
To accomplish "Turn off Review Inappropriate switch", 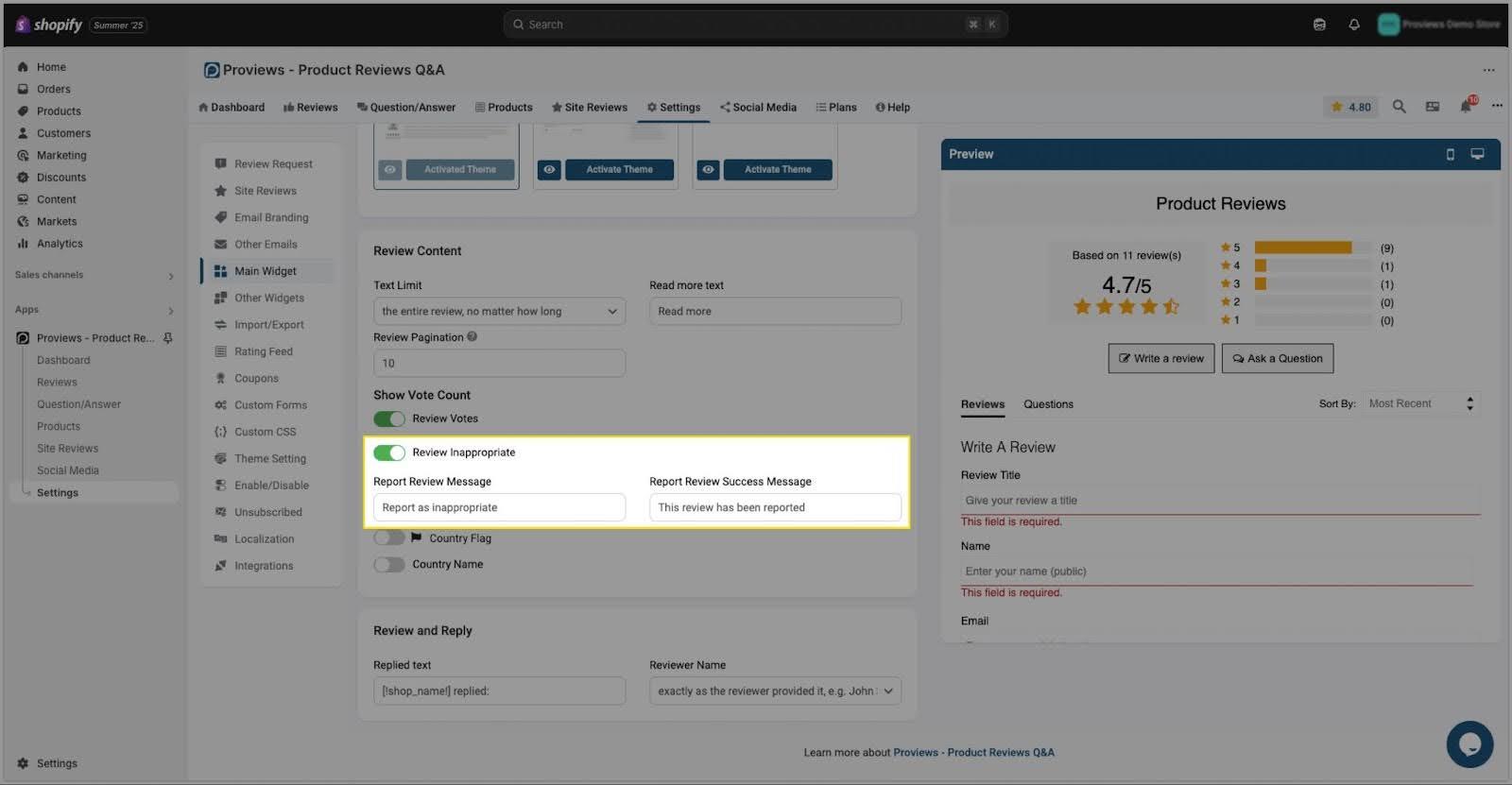I will [x=389, y=452].
